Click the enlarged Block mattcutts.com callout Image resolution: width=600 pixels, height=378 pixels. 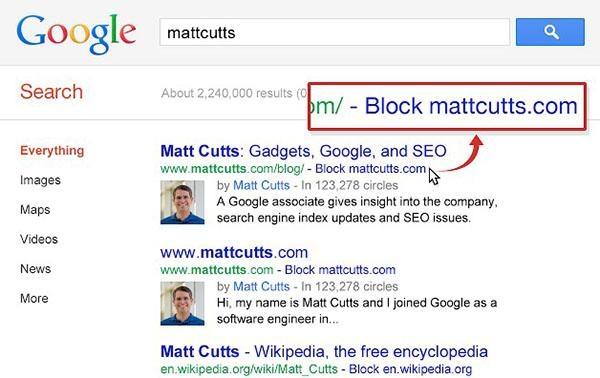coord(447,106)
